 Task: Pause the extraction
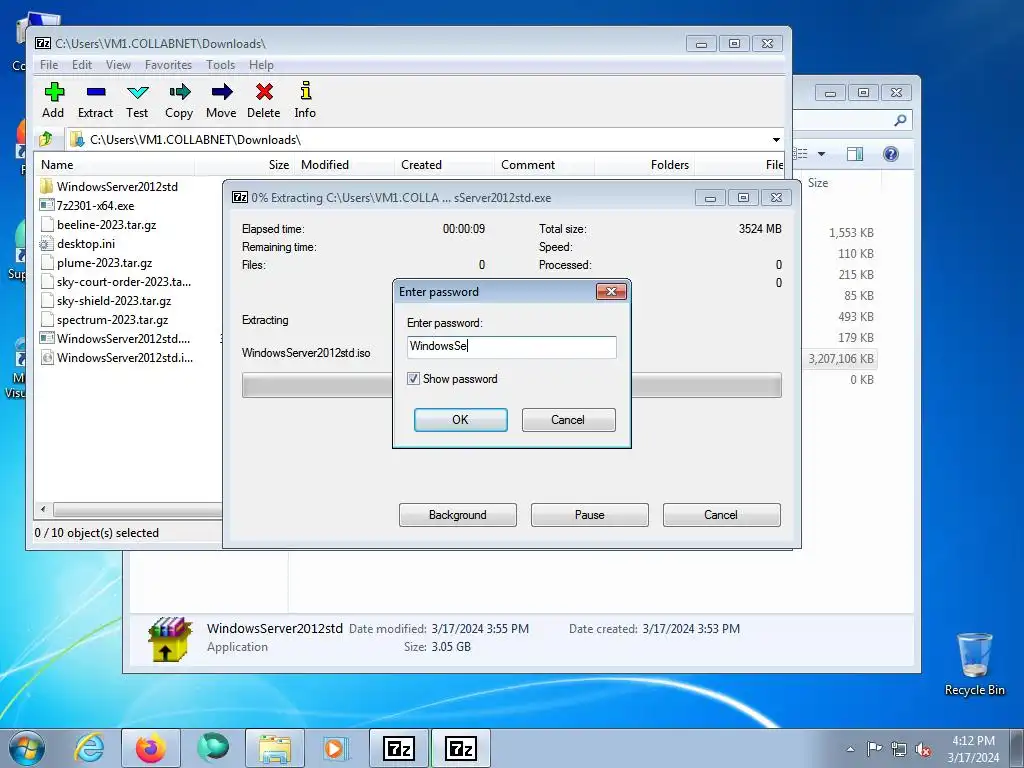[589, 515]
